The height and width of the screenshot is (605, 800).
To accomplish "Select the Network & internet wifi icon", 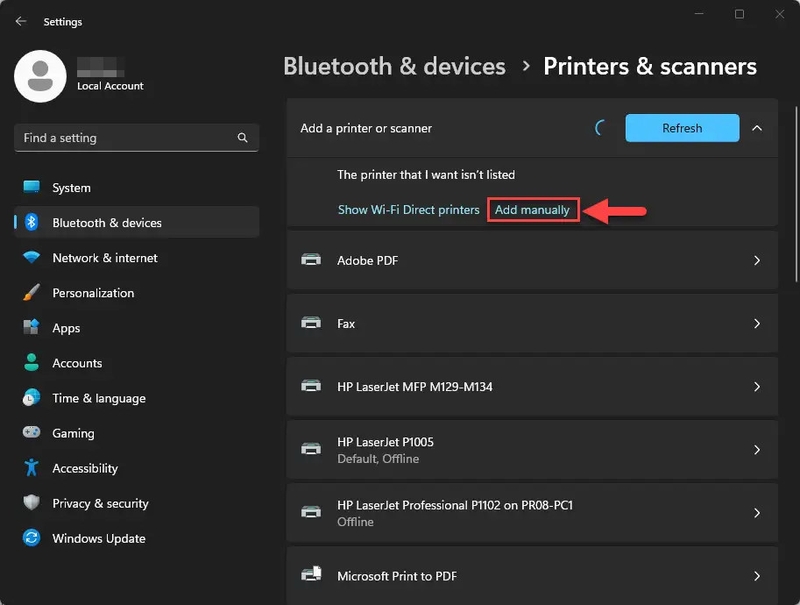I will pyautogui.click(x=32, y=258).
